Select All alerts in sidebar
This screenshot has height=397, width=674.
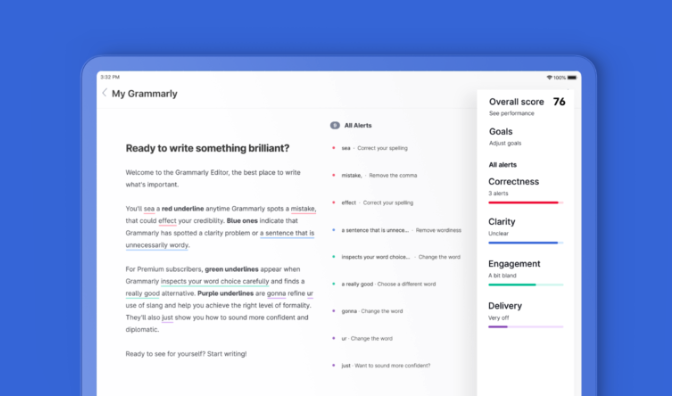[502, 165]
